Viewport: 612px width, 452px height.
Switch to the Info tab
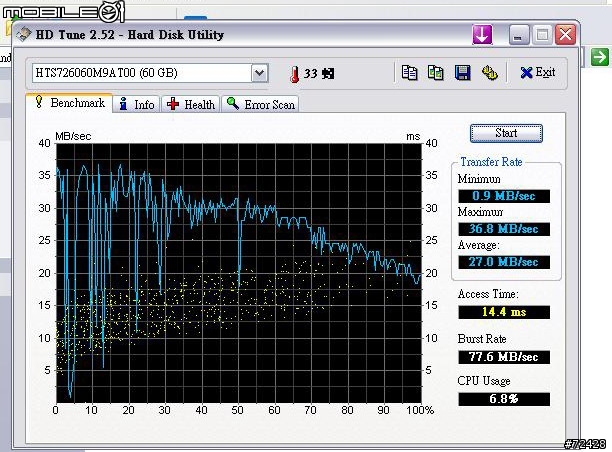point(137,105)
